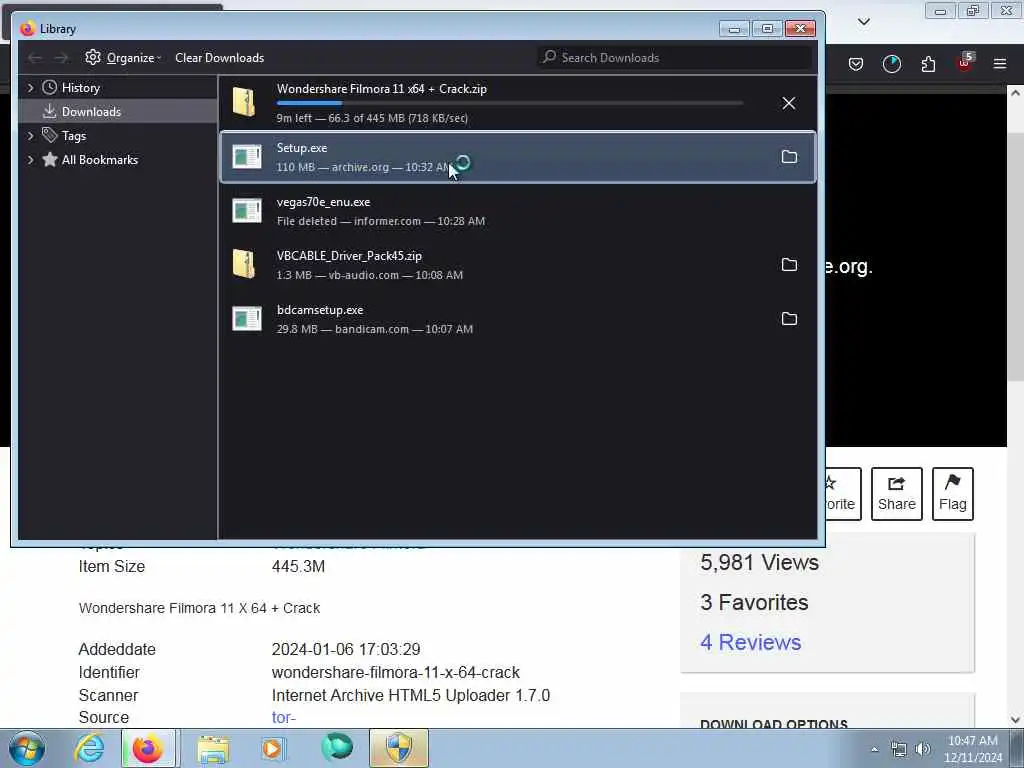Image resolution: width=1024 pixels, height=768 pixels.
Task: Click Clear Downloads button
Action: click(x=219, y=57)
